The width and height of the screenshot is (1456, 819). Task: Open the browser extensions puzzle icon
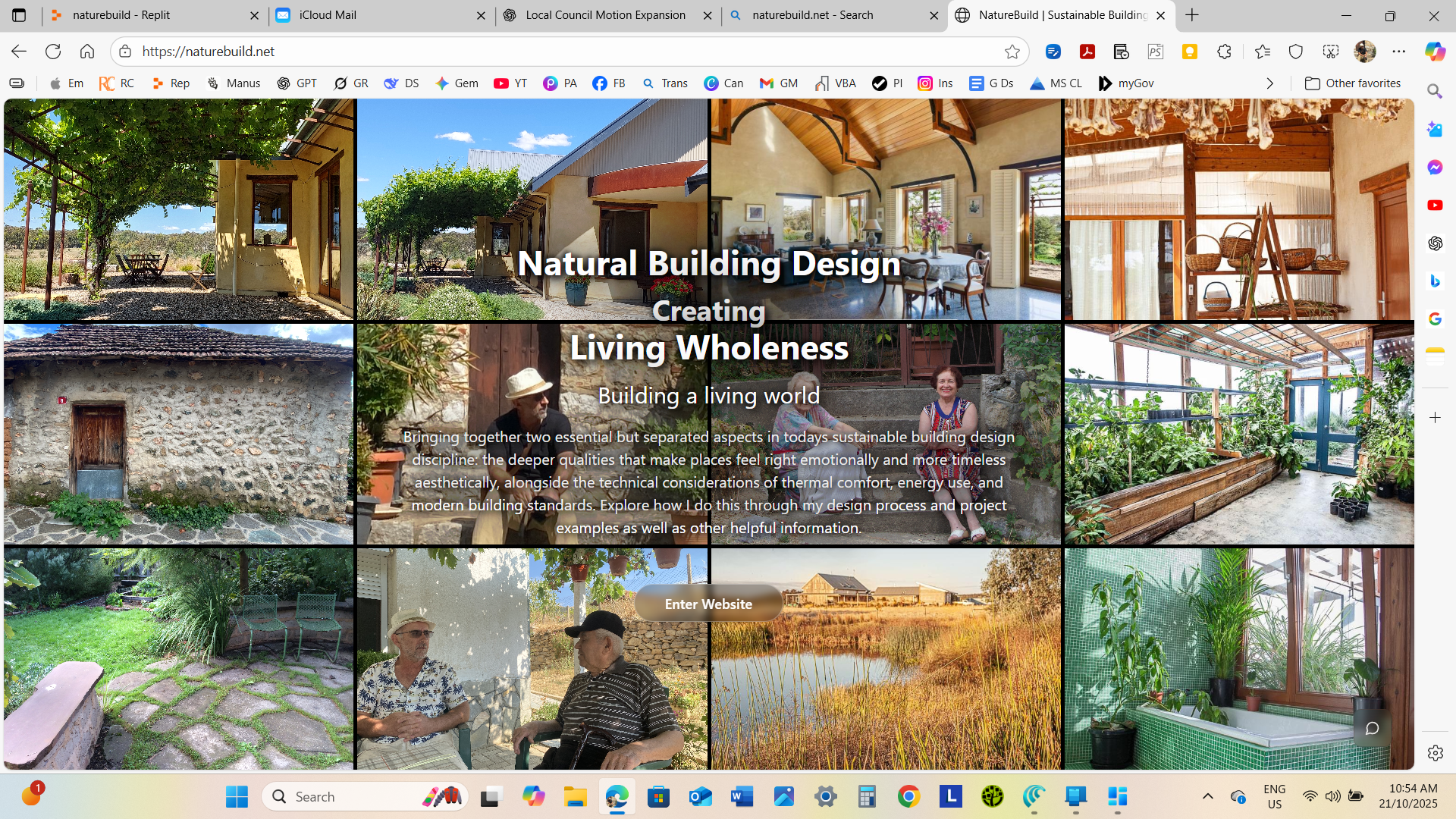tap(1224, 52)
